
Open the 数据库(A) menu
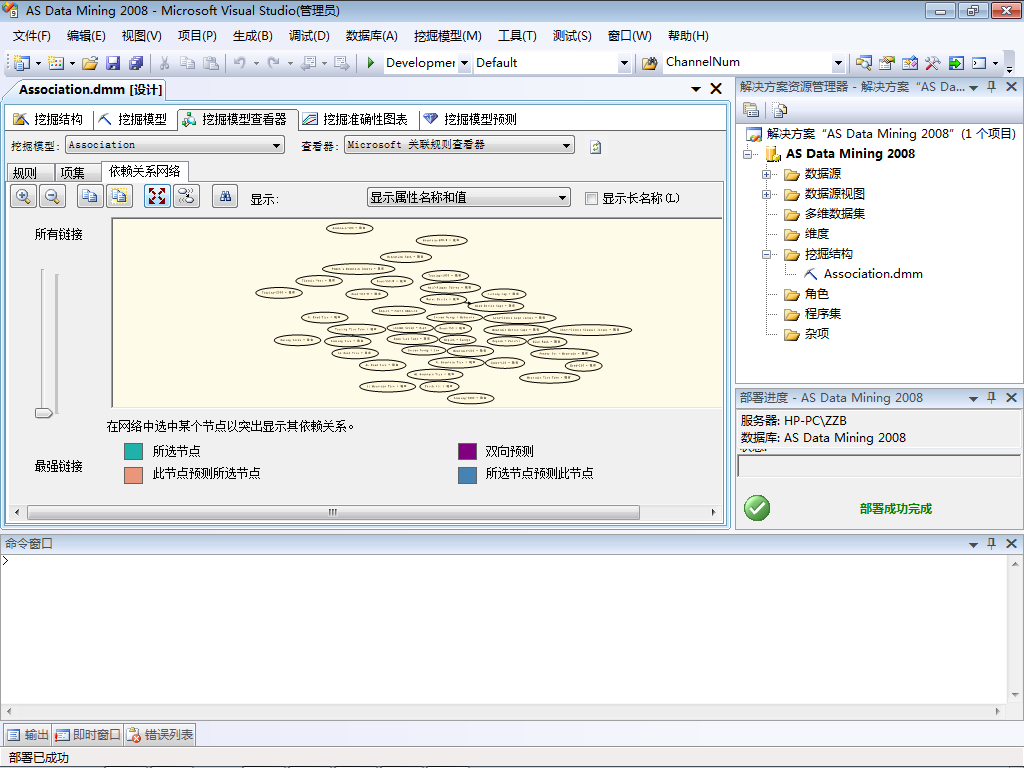[x=372, y=36]
